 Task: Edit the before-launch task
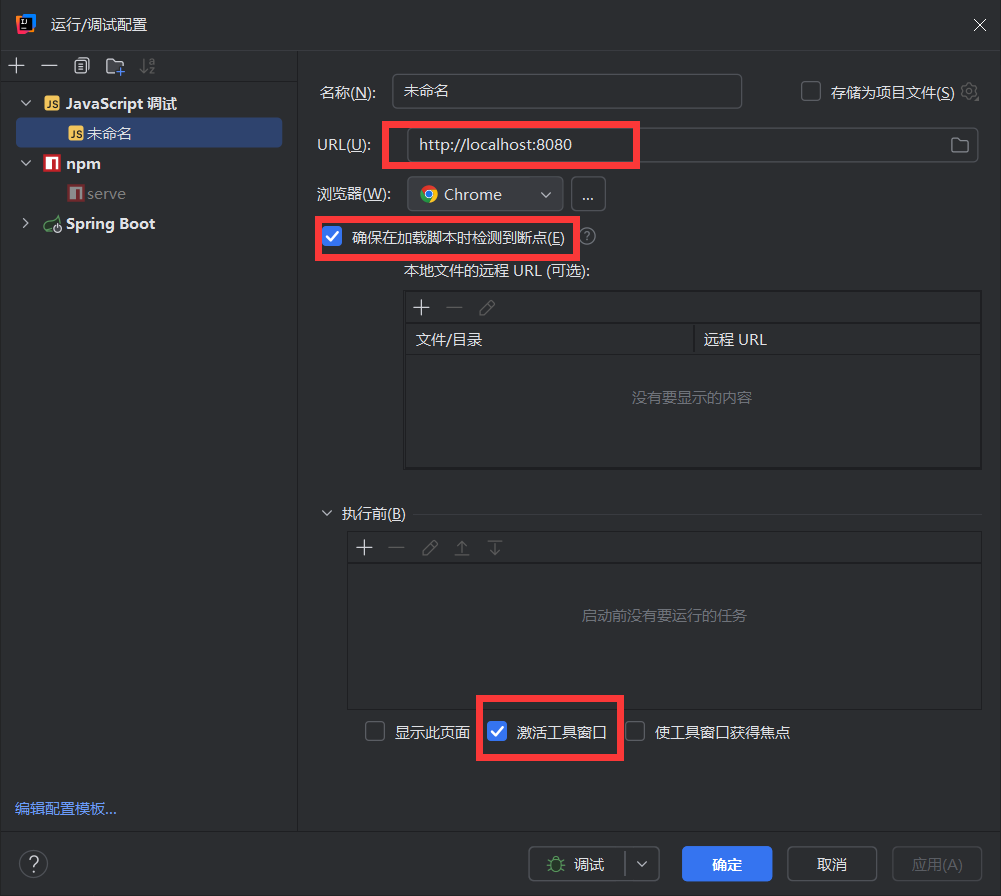coord(430,548)
